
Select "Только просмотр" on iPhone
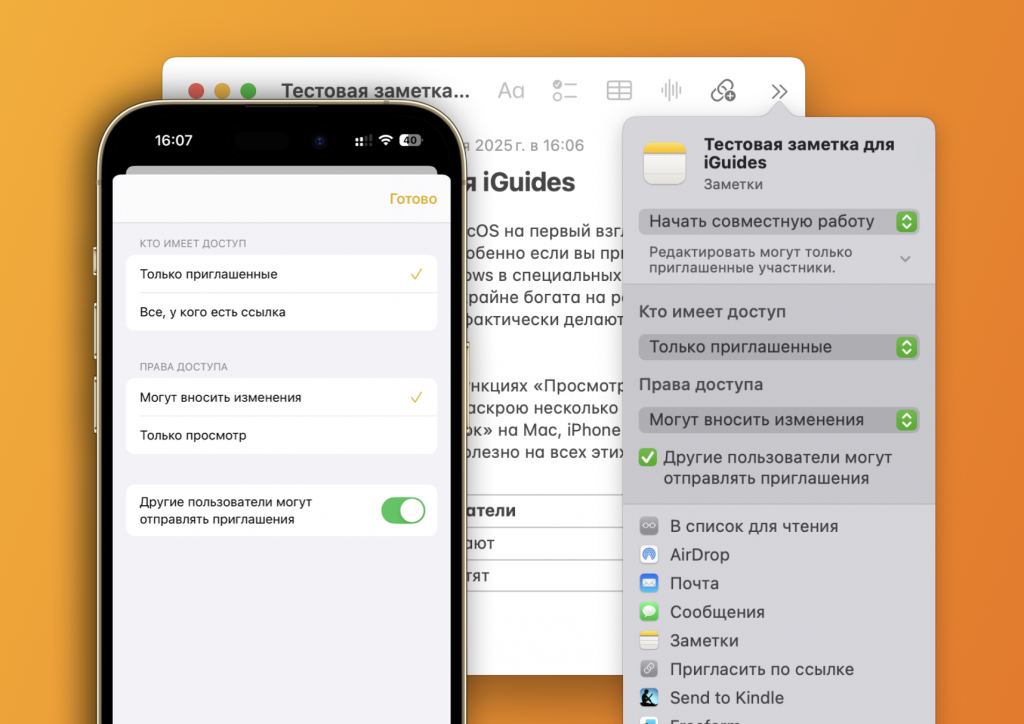[281, 435]
